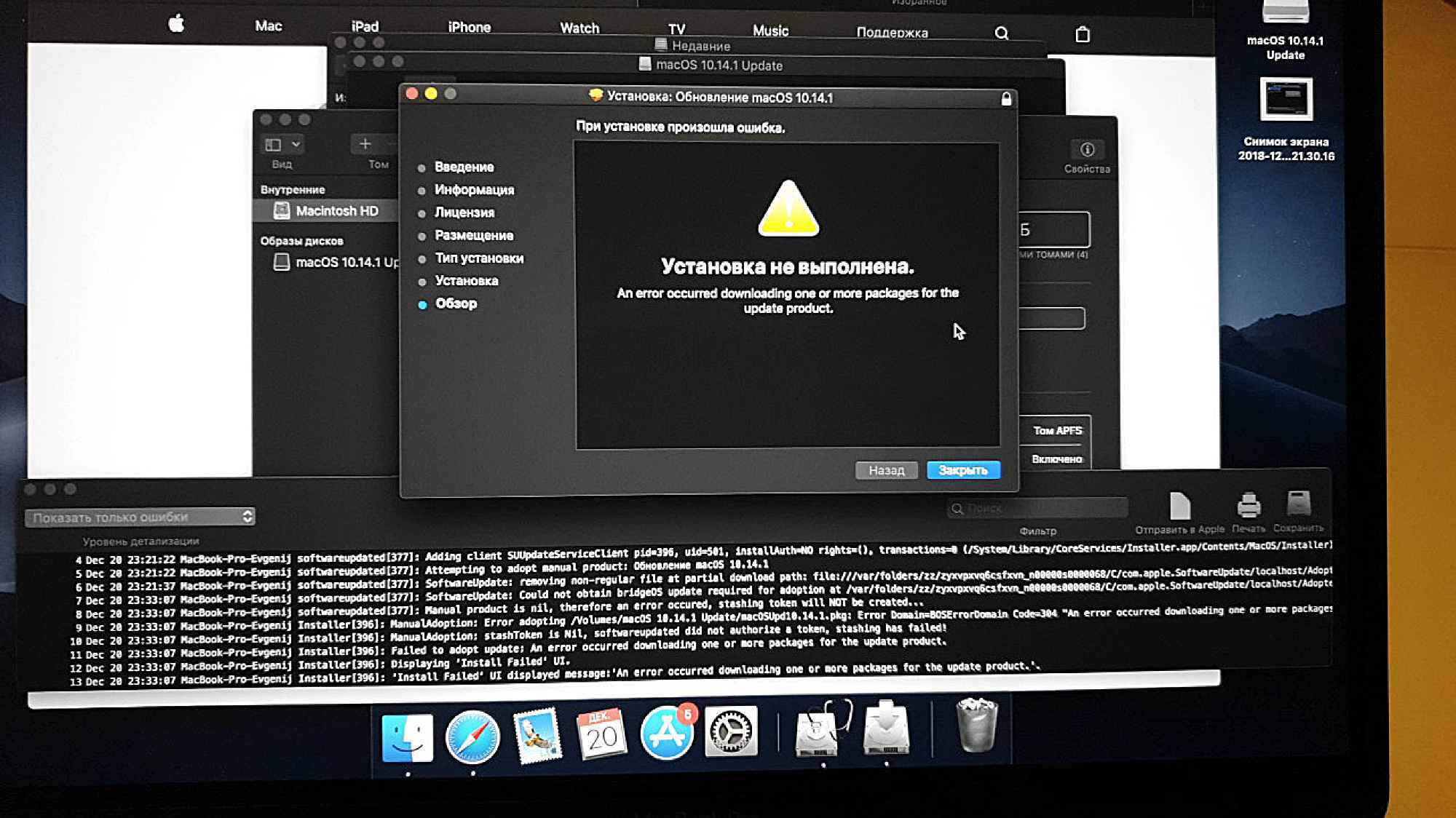This screenshot has height=818, width=1456.
Task: Open the Показать только ошибки dropdown
Action: click(140, 517)
